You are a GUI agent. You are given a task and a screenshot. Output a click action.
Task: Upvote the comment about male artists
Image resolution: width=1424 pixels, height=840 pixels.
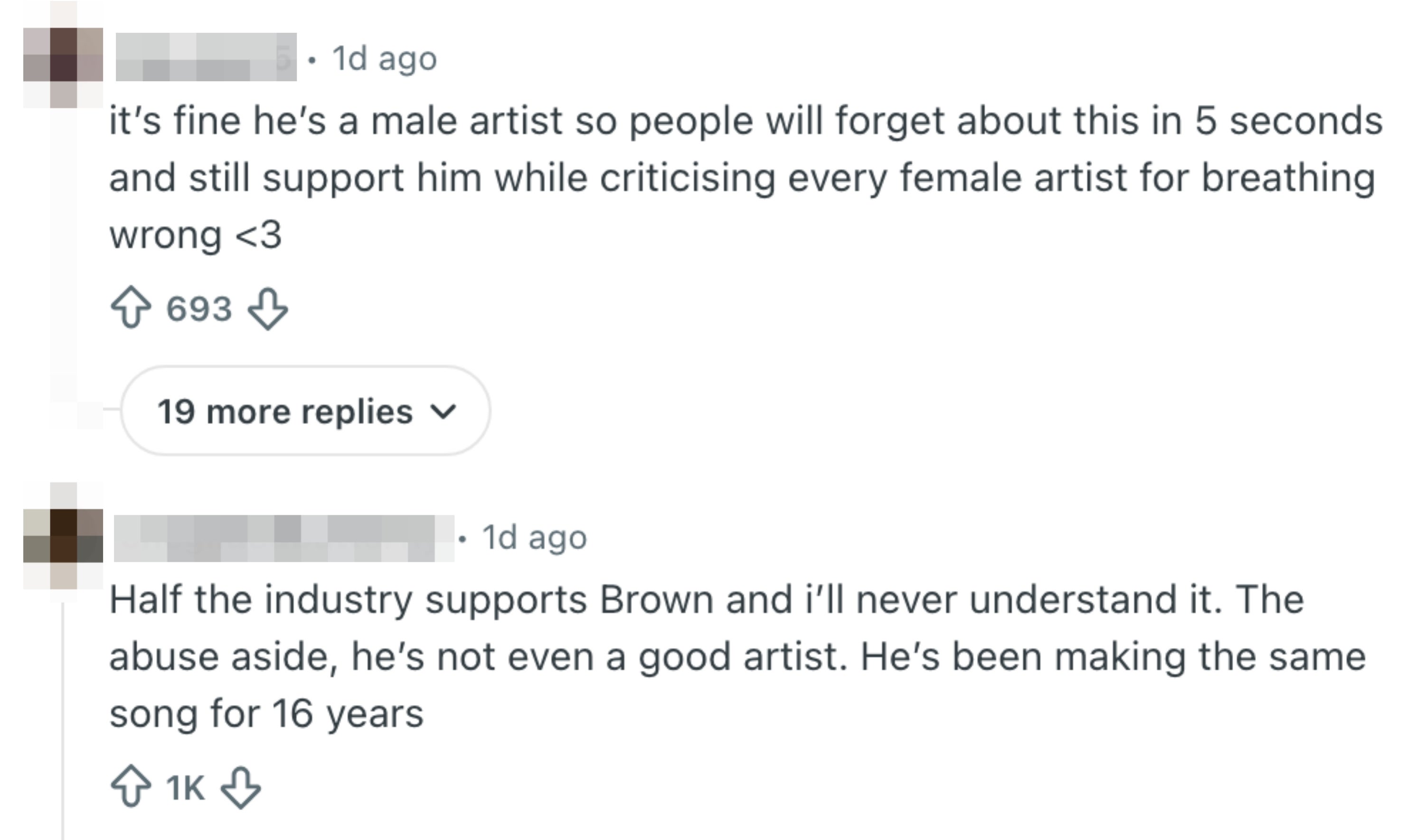pos(131,309)
